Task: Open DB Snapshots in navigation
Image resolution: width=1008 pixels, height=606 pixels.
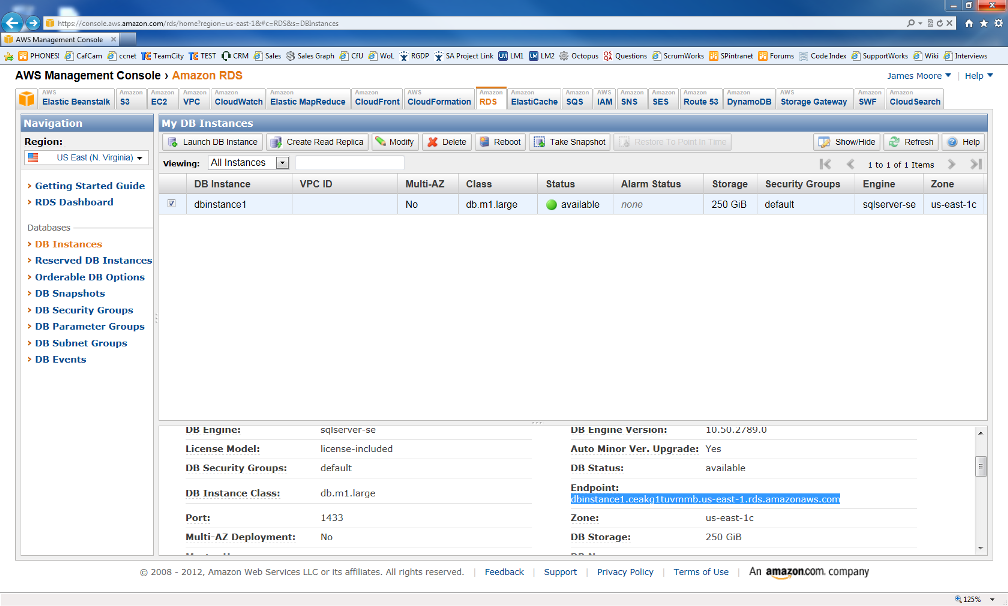Action: [70, 294]
